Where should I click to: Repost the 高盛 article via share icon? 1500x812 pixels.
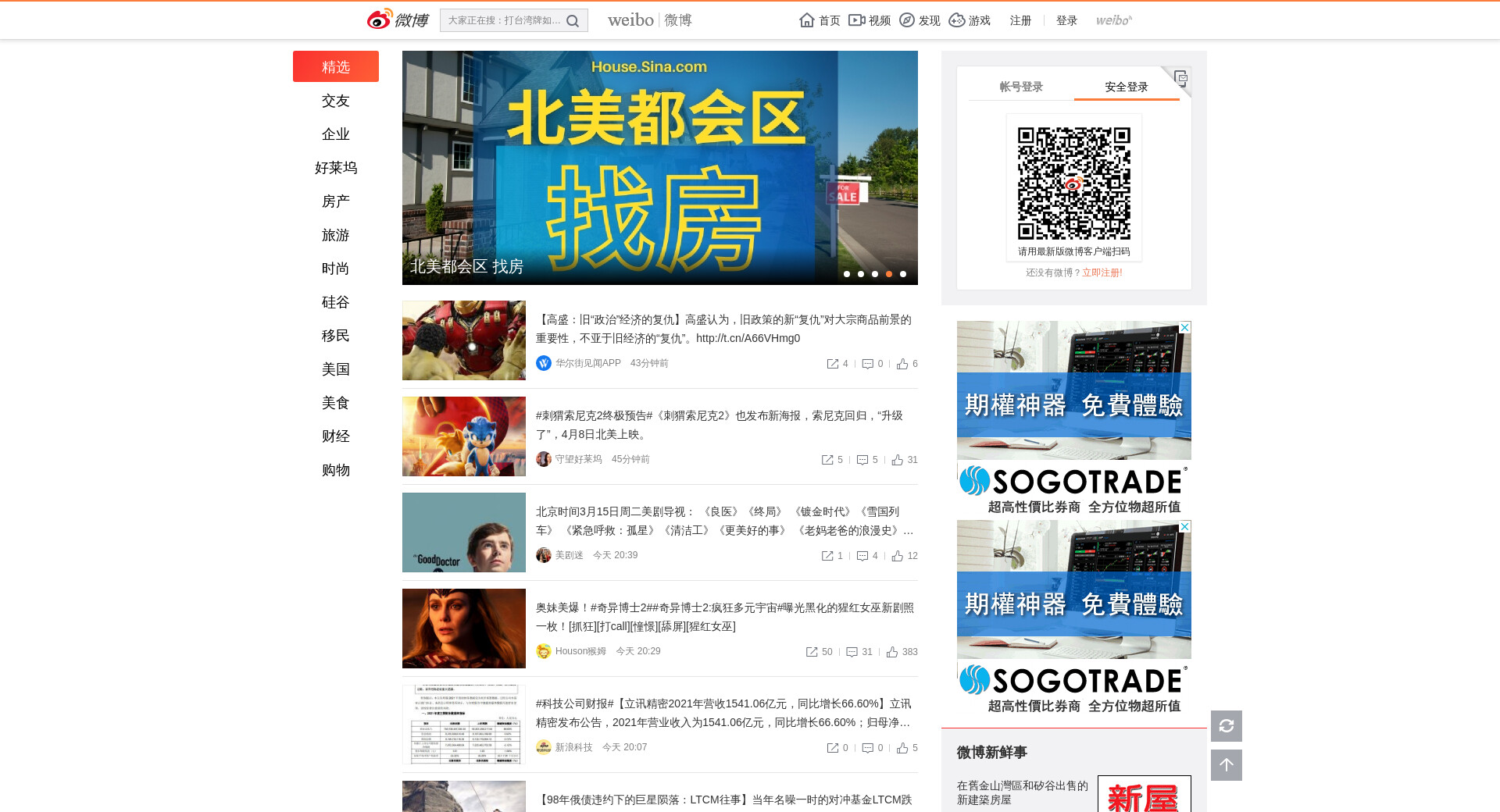pos(833,364)
